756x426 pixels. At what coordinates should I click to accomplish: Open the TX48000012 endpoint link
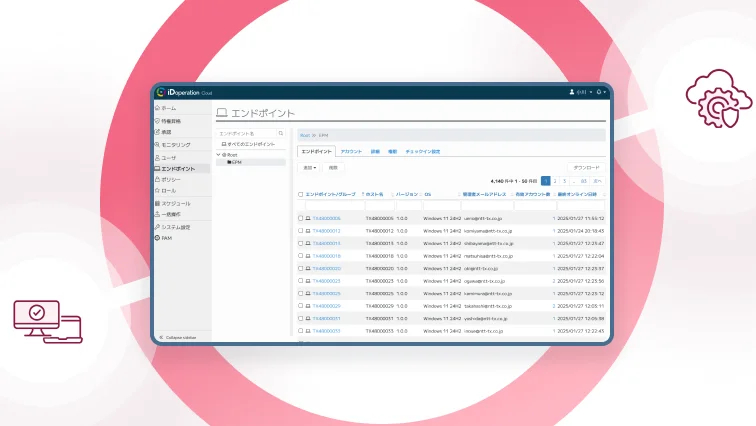tap(326, 230)
